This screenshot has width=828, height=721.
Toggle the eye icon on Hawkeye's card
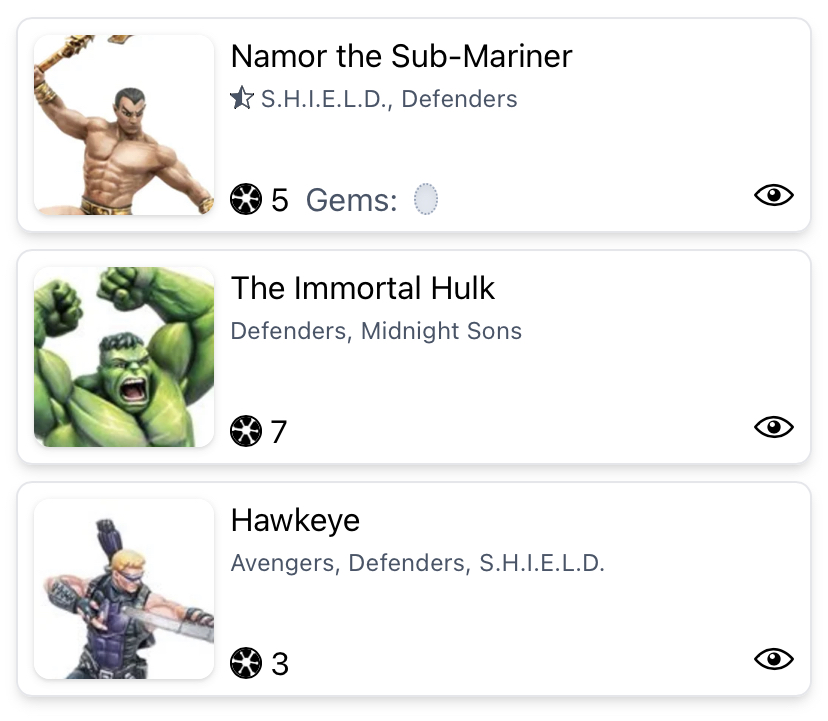[x=773, y=659]
